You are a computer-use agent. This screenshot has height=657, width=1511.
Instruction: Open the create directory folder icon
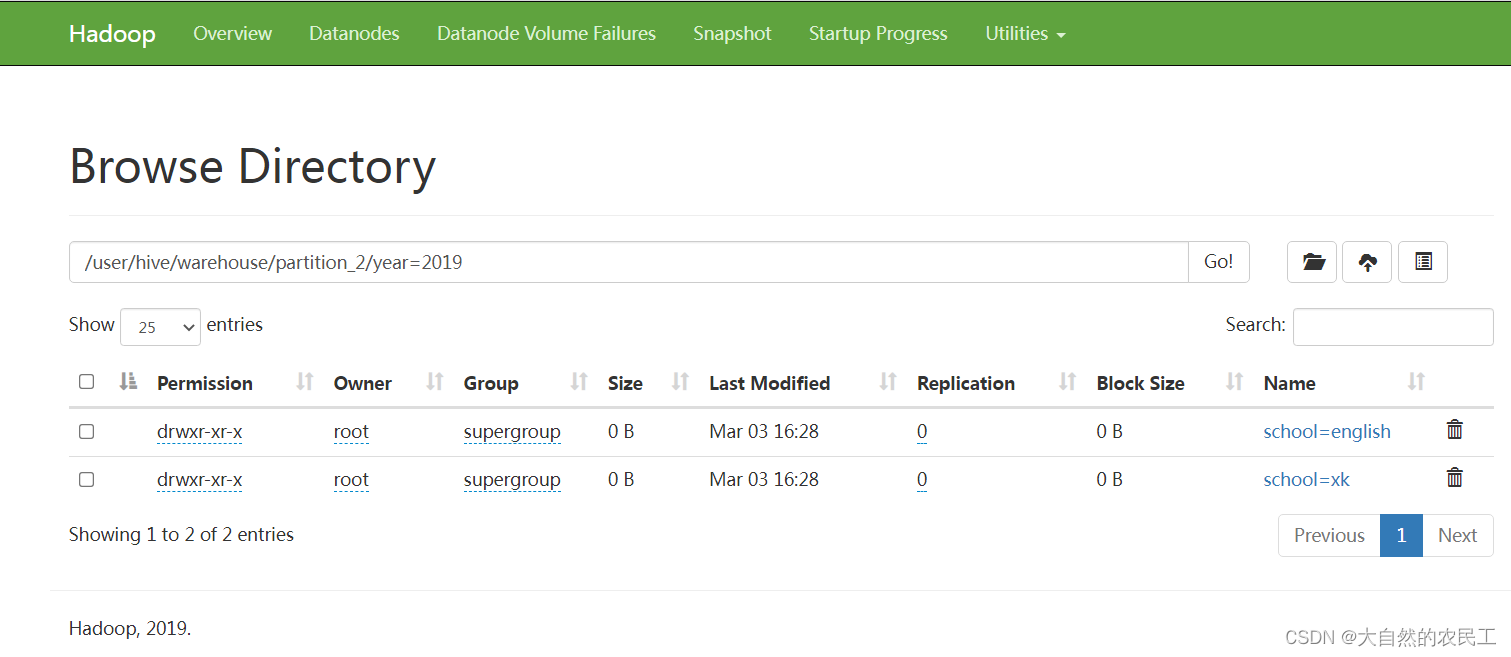1312,262
